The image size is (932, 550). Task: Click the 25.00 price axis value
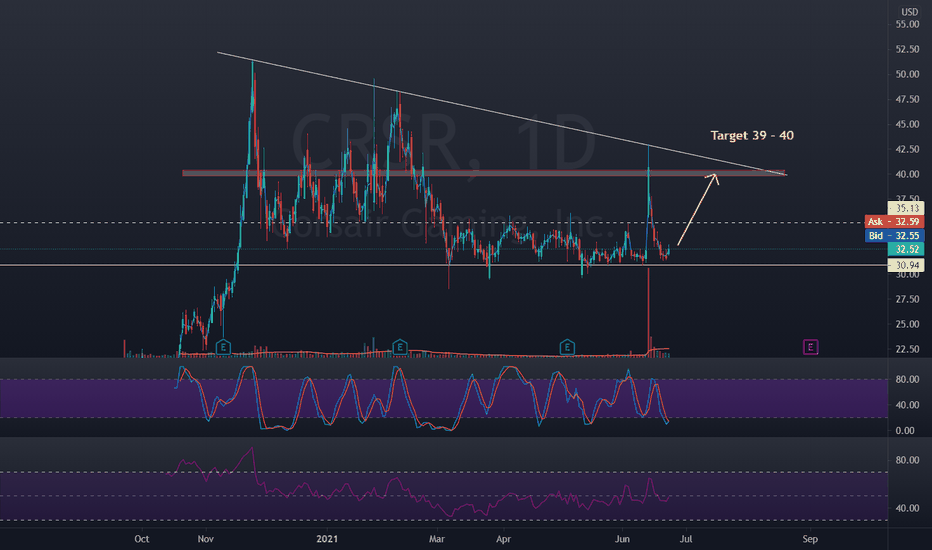(908, 324)
